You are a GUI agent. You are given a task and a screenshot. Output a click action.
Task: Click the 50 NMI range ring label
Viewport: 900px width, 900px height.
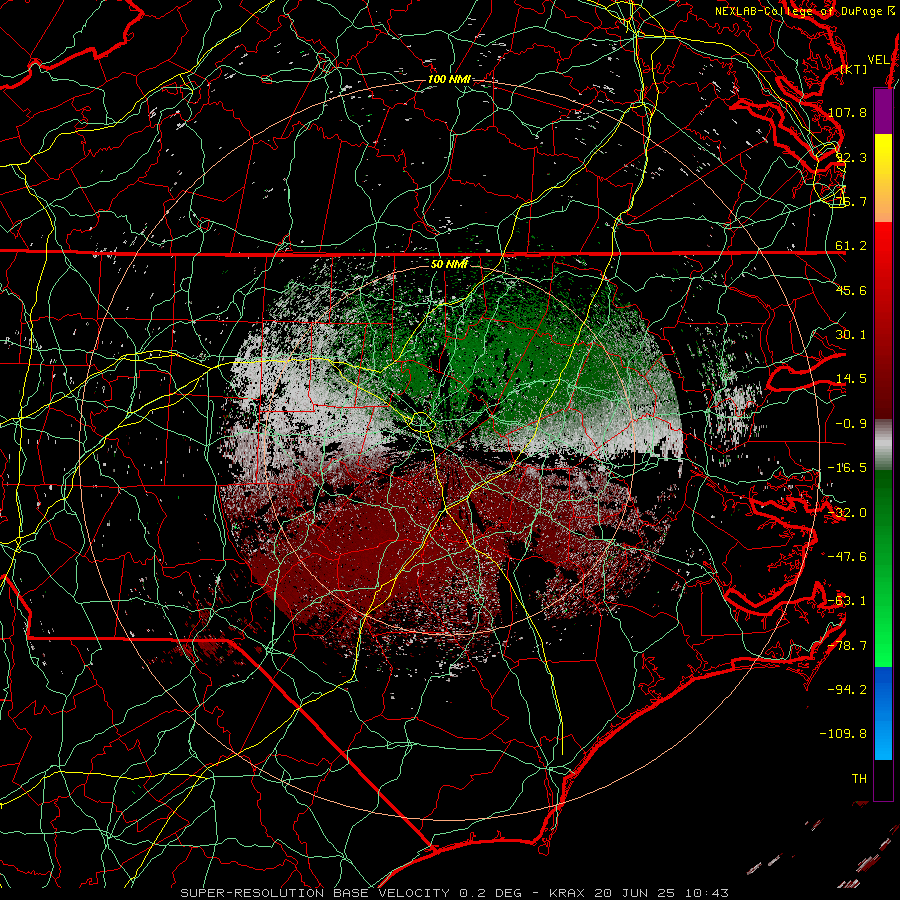click(x=449, y=264)
